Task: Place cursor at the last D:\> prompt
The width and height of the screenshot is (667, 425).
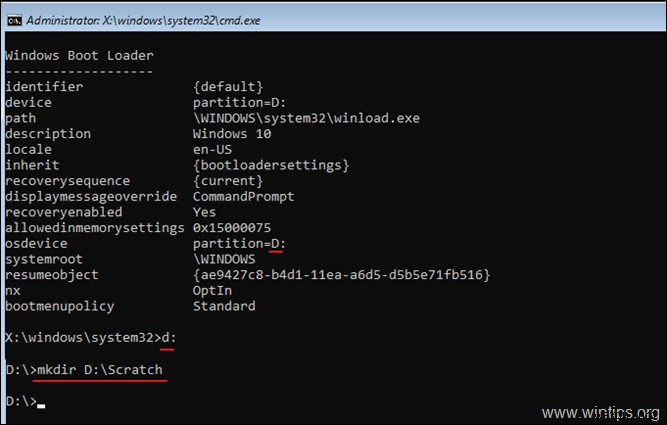Action: (38, 401)
